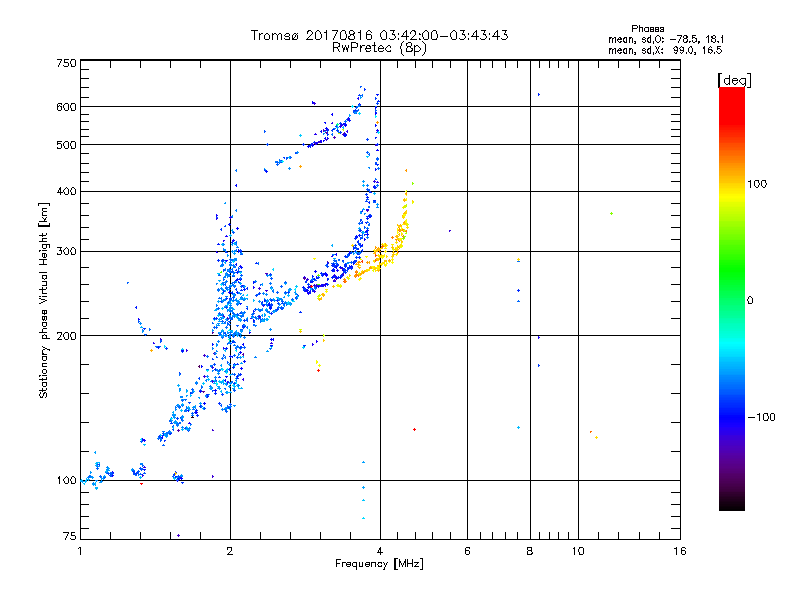The height and width of the screenshot is (600, 800).
Task: Click the '750' y-axis tick label
Action: [x=66, y=63]
